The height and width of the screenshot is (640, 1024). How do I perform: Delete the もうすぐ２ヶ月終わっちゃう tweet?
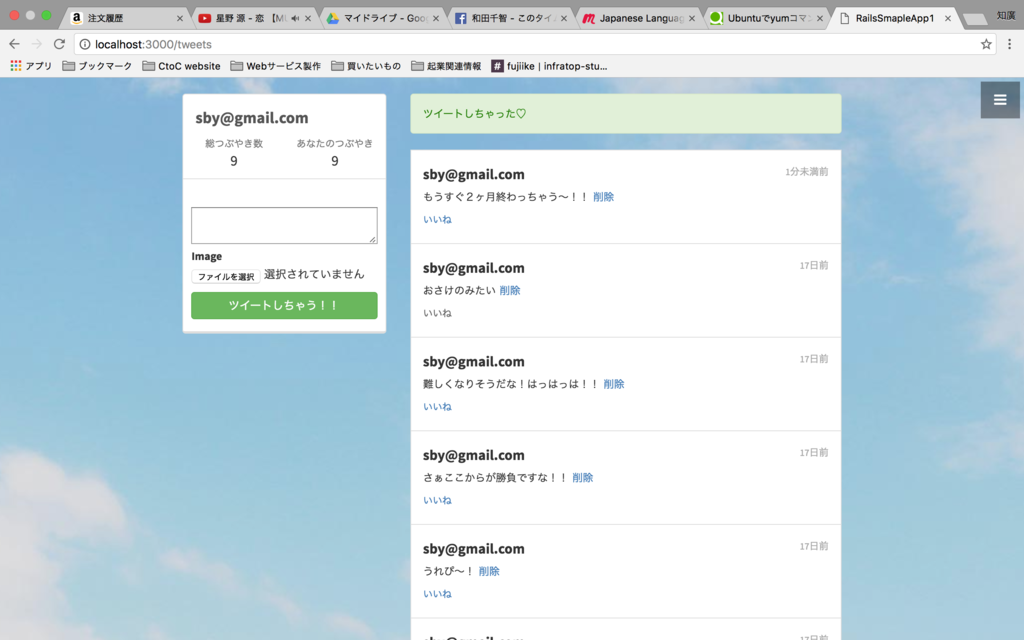click(x=603, y=197)
